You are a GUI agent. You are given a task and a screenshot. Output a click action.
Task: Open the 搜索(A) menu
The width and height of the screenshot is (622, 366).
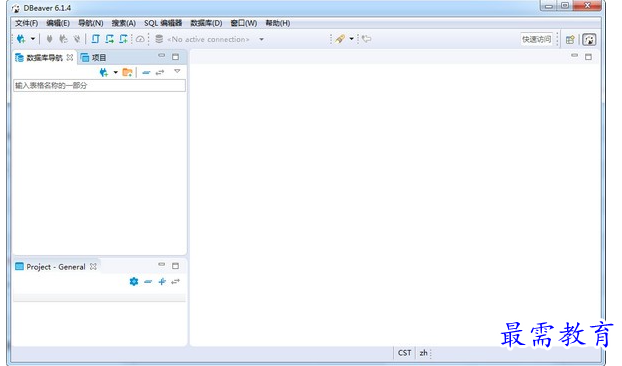(123, 23)
